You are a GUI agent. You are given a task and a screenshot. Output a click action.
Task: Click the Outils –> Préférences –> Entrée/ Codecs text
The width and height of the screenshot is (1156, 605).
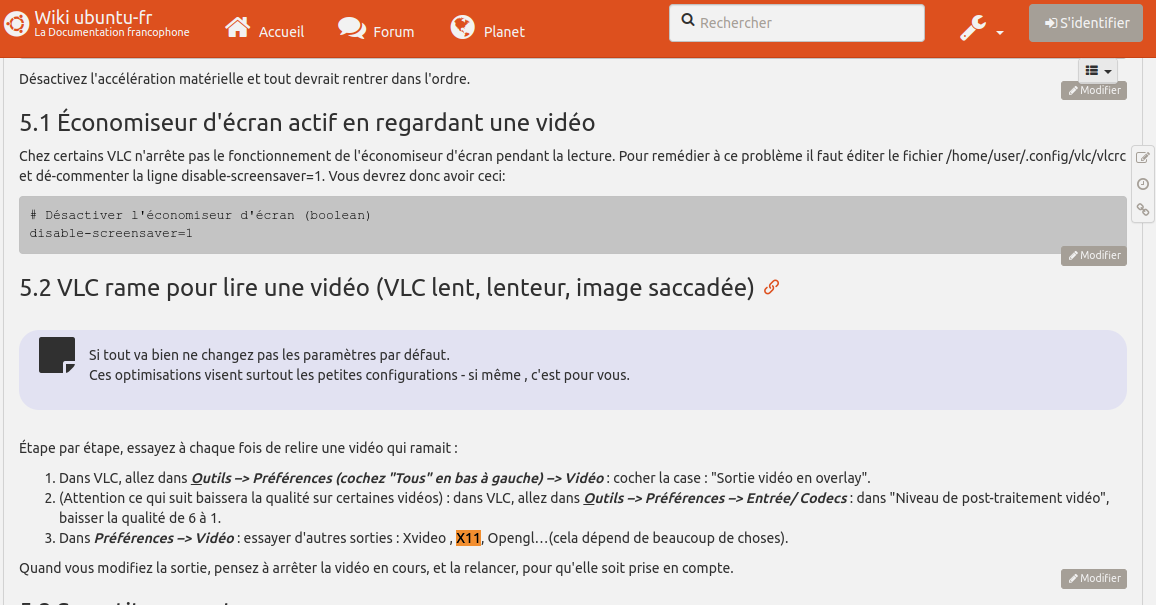(715, 498)
